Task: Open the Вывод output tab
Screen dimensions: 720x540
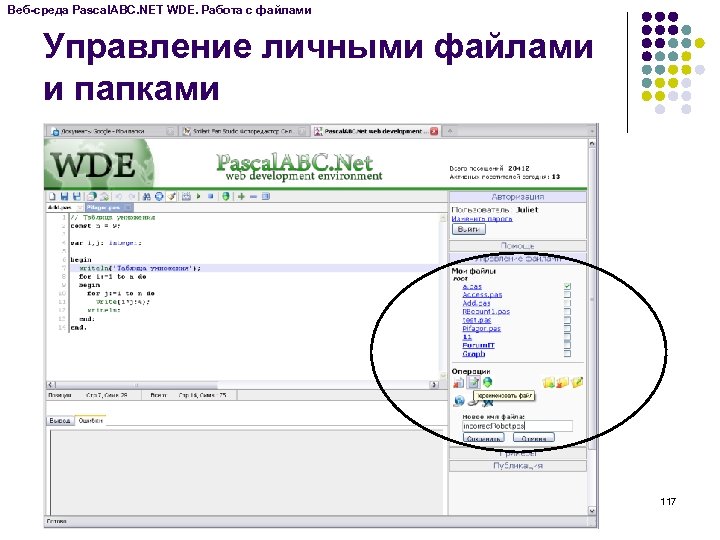Action: (x=60, y=421)
